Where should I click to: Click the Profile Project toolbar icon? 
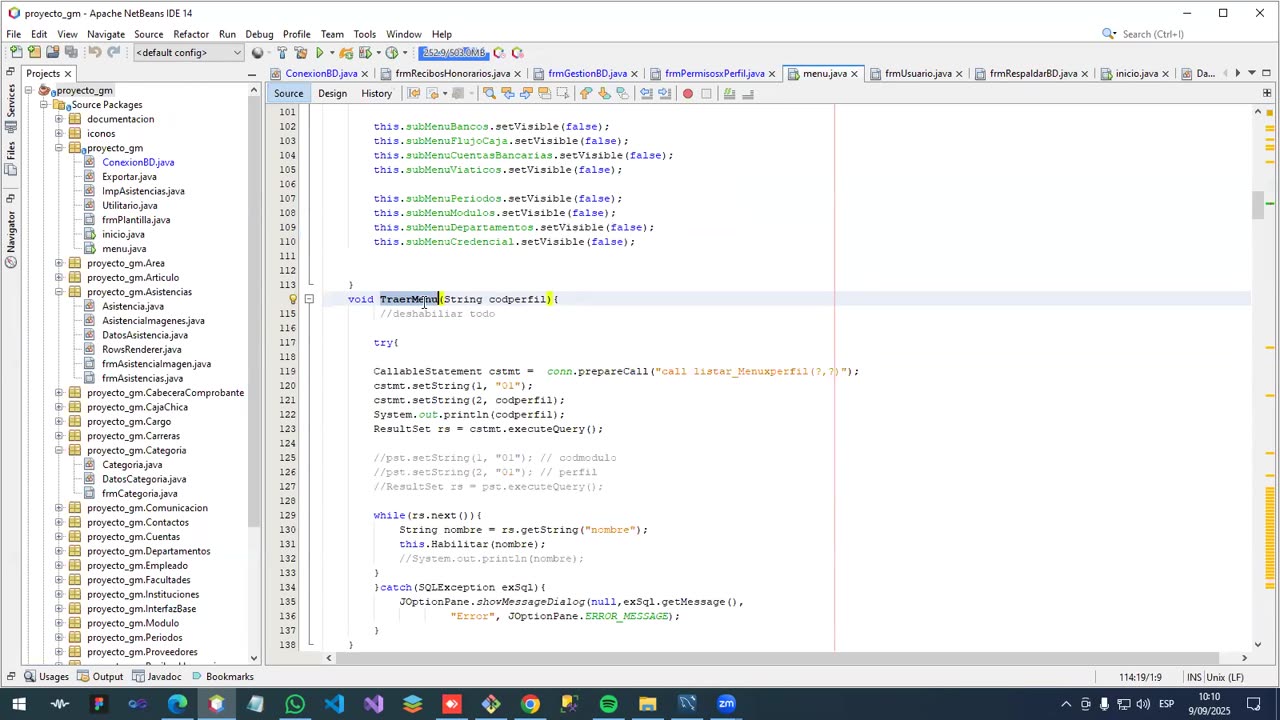[x=392, y=52]
